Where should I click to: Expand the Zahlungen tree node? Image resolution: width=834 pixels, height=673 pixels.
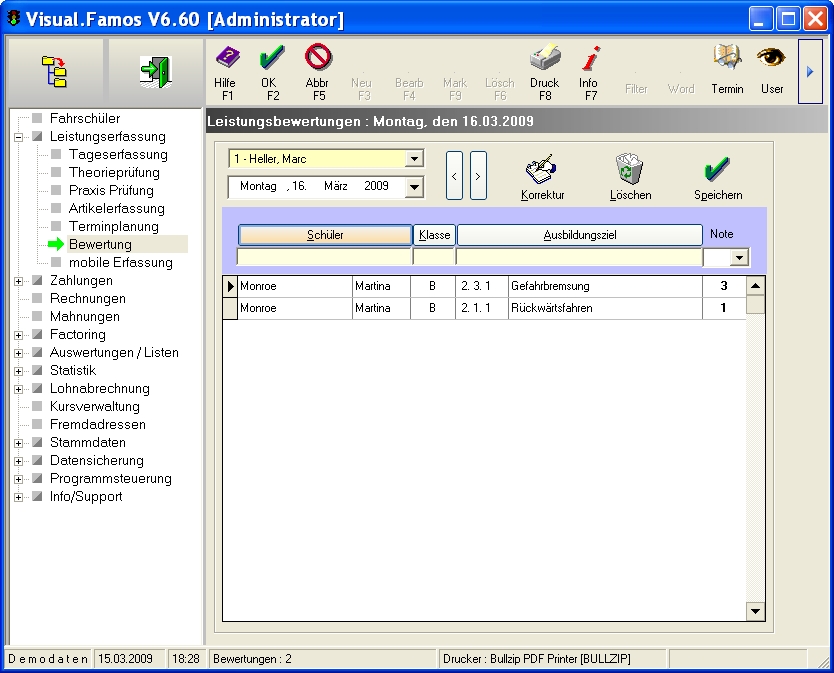[19, 281]
